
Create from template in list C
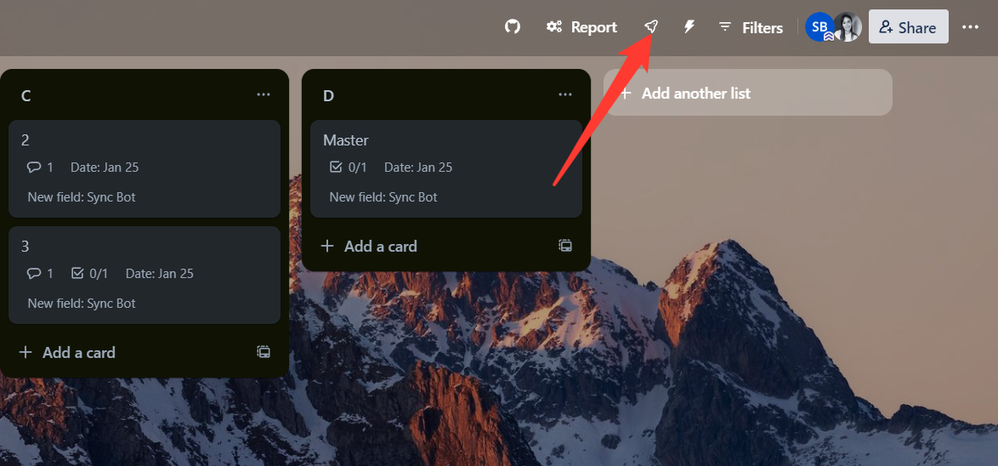click(x=264, y=351)
